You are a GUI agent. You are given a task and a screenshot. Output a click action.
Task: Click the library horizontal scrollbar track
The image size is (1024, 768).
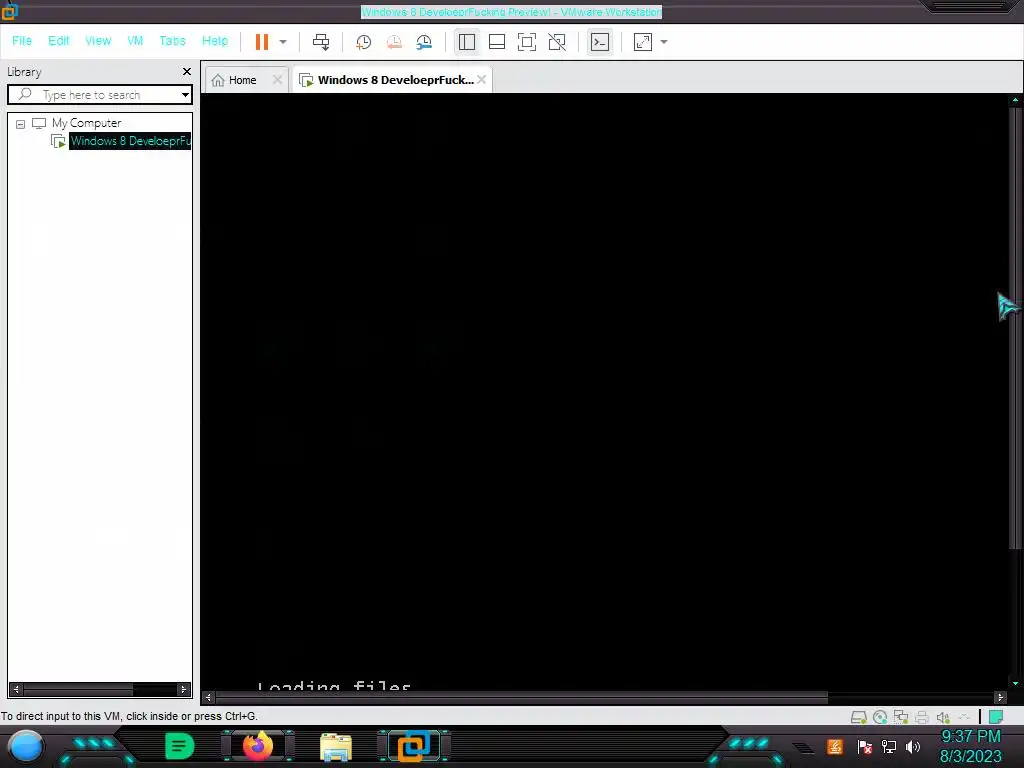coord(100,689)
